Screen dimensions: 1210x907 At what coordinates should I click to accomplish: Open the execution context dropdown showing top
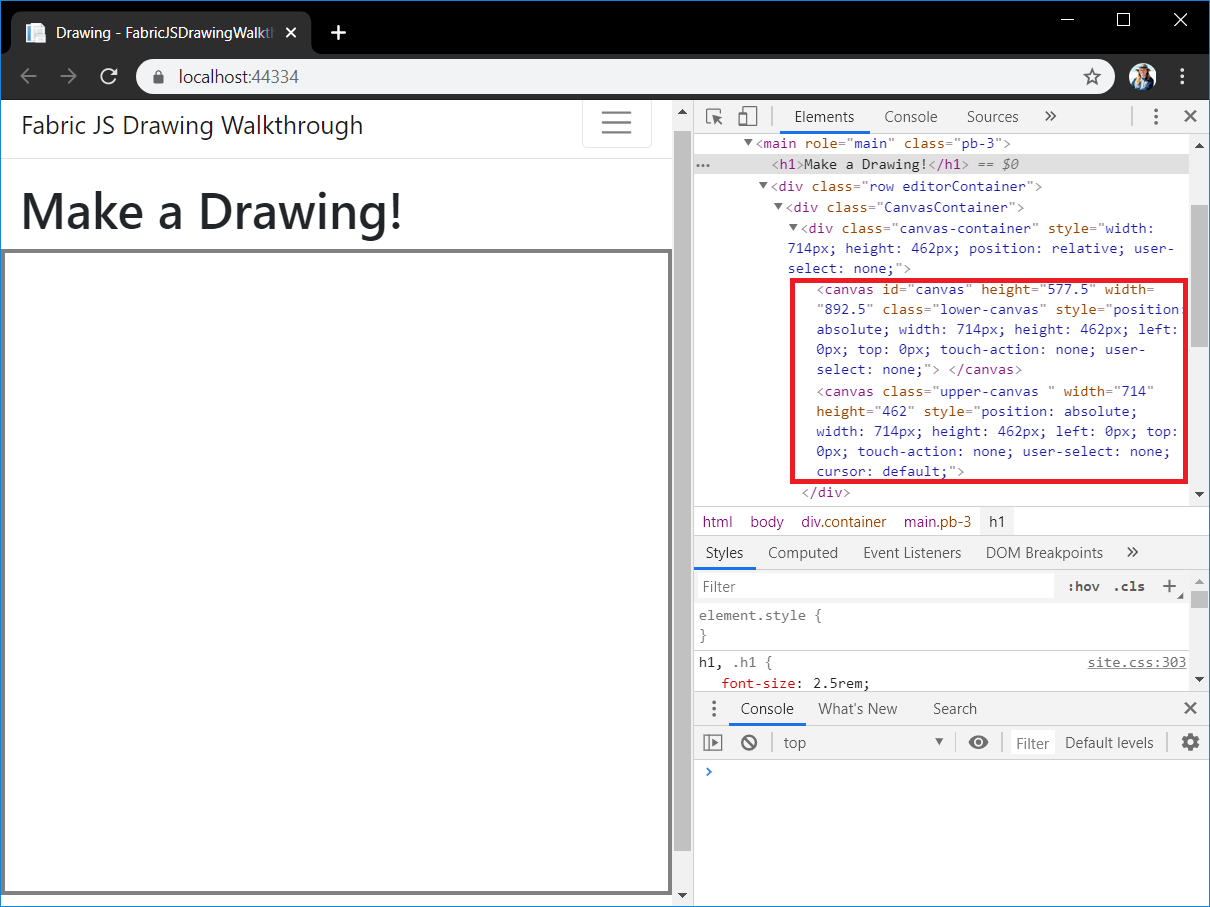click(862, 742)
